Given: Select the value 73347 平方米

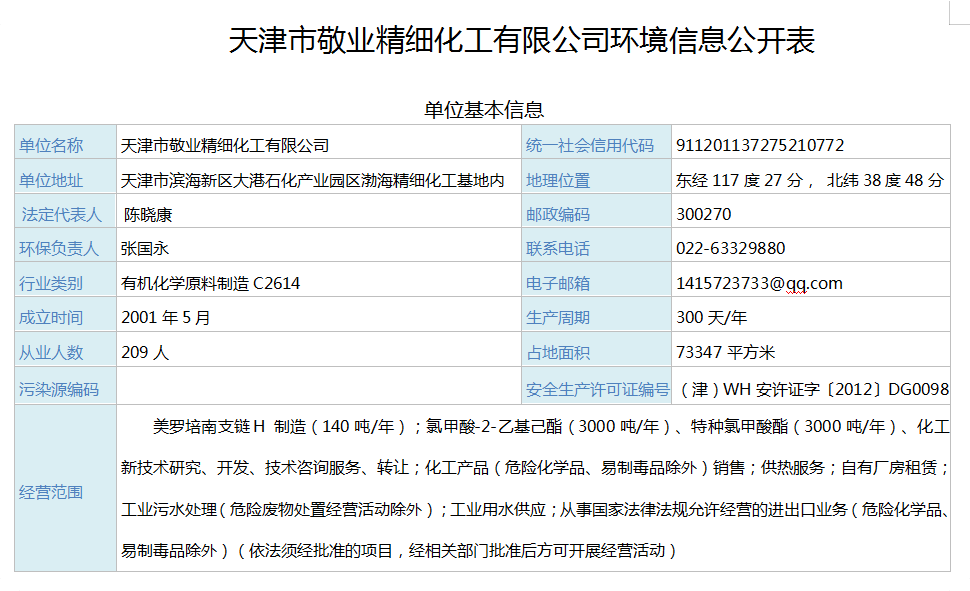Looking at the screenshot, I should pos(725,352).
